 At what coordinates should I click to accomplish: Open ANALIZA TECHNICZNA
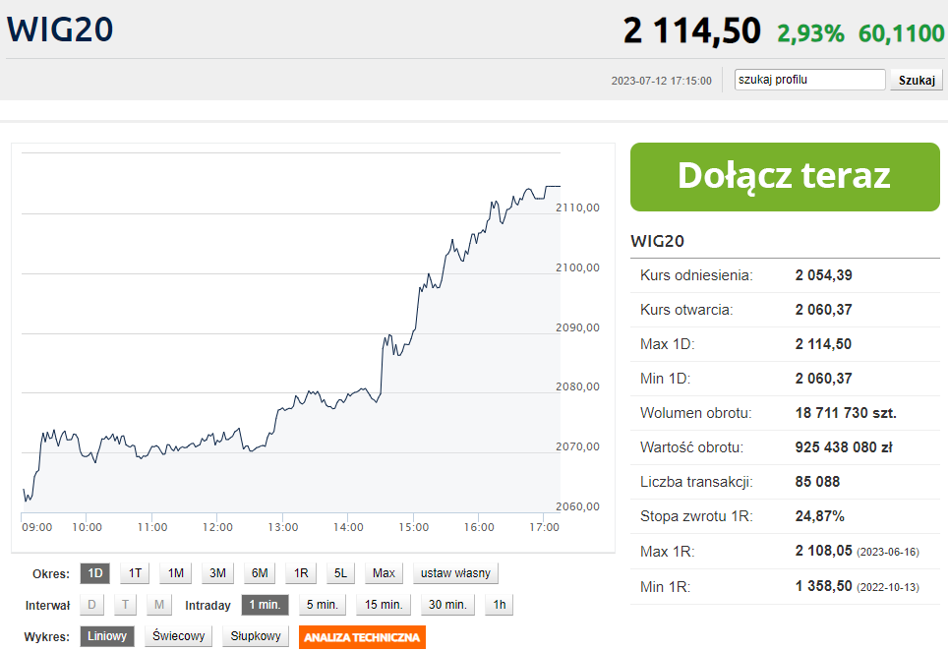pos(362,637)
